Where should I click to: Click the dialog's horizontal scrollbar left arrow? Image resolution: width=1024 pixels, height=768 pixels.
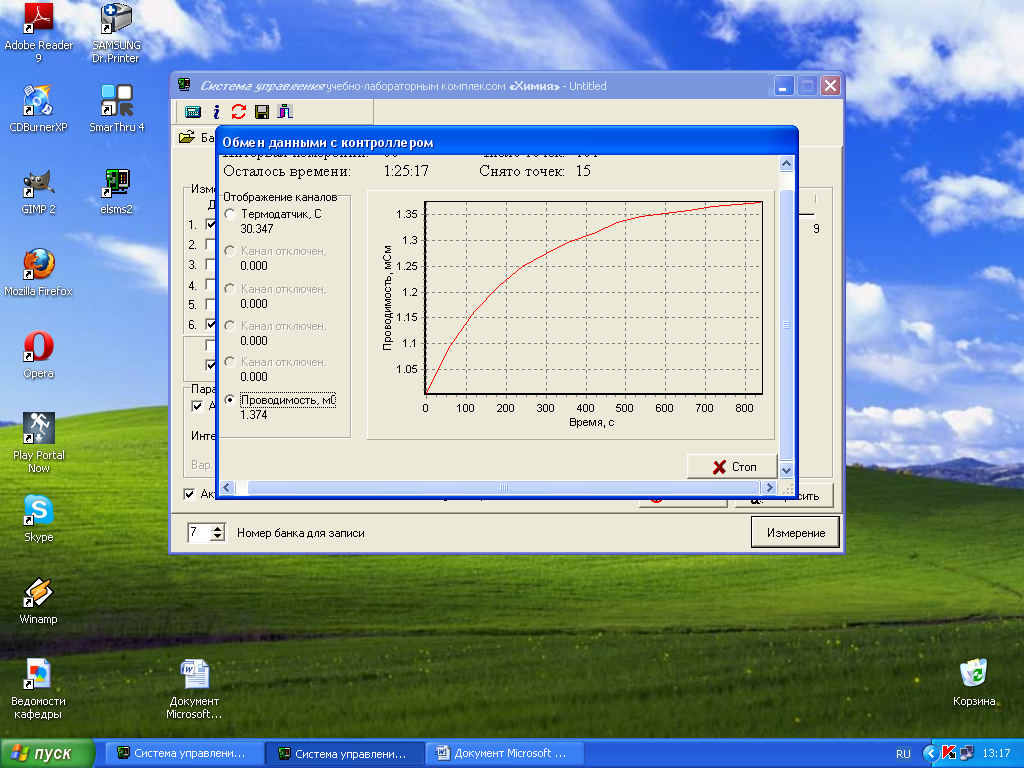pyautogui.click(x=227, y=487)
